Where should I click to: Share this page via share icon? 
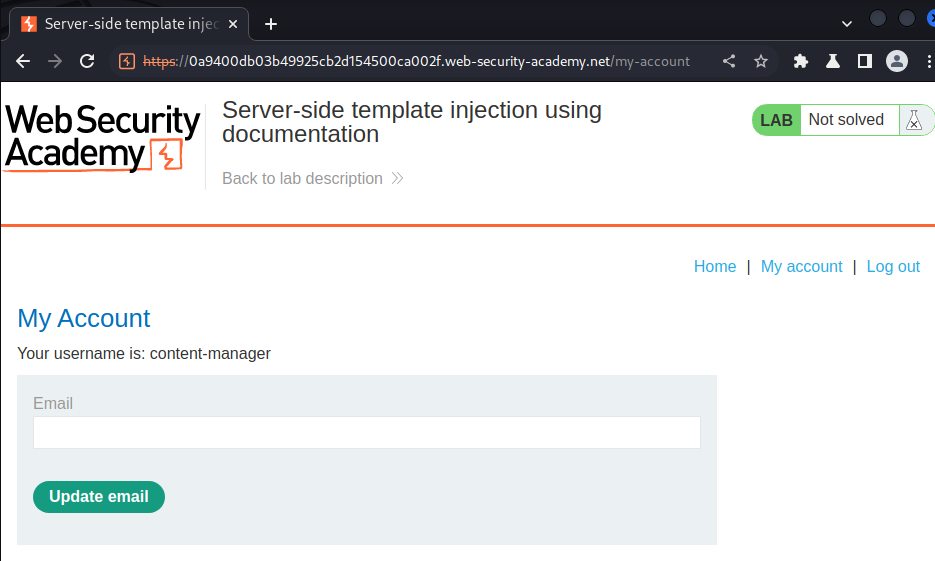[x=729, y=61]
